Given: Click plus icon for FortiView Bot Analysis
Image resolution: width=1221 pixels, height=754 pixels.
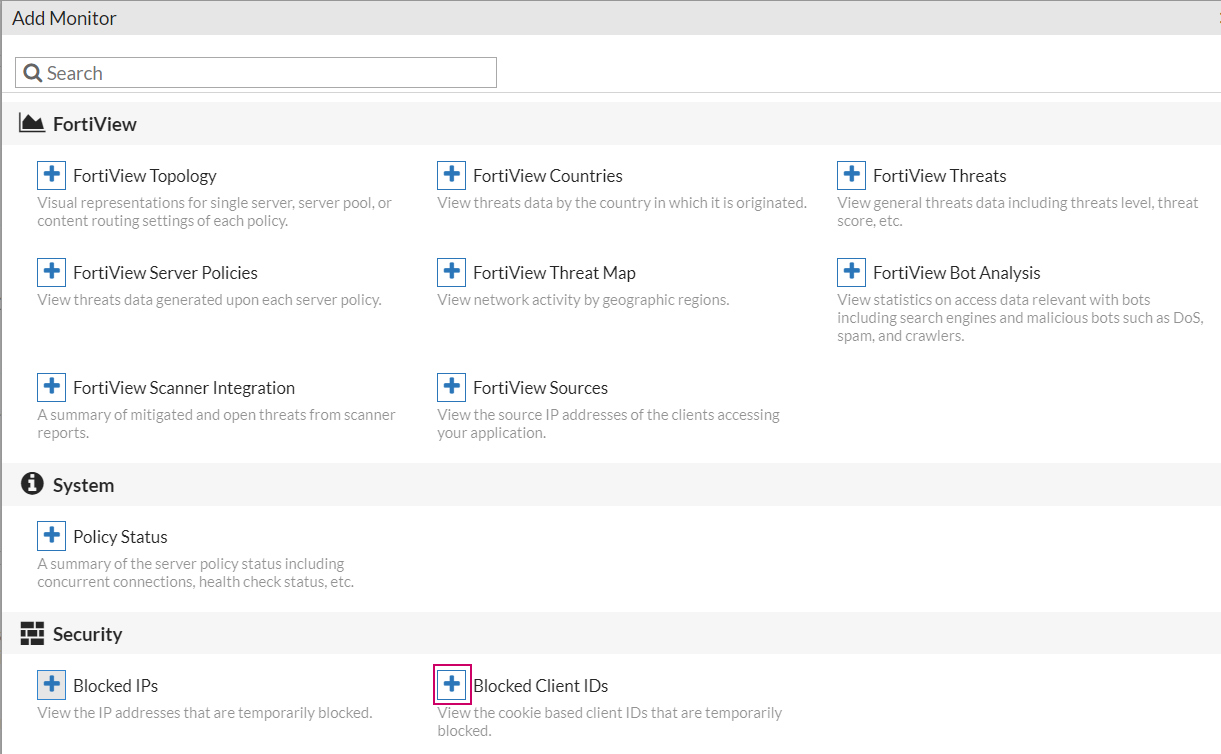Looking at the screenshot, I should 851,272.
